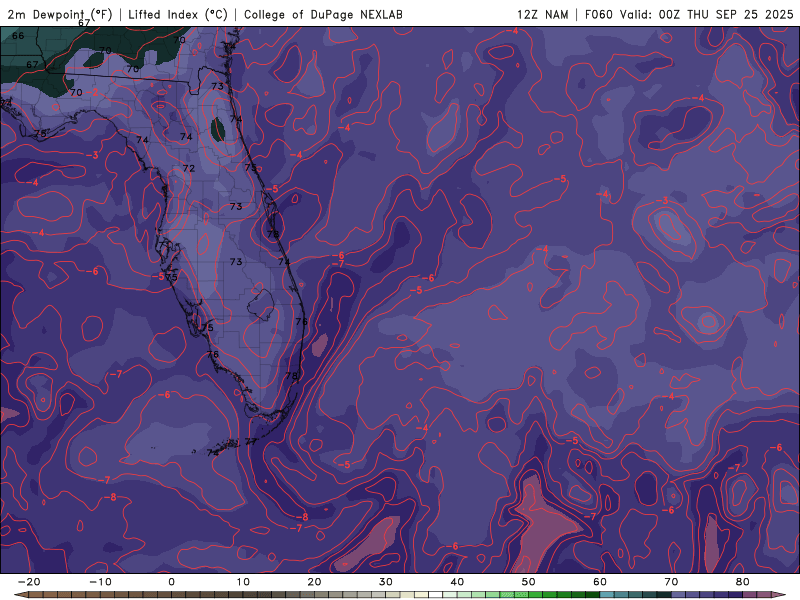
Task: Select the 'College of DuPage NEXLAB' text
Action: point(323,14)
